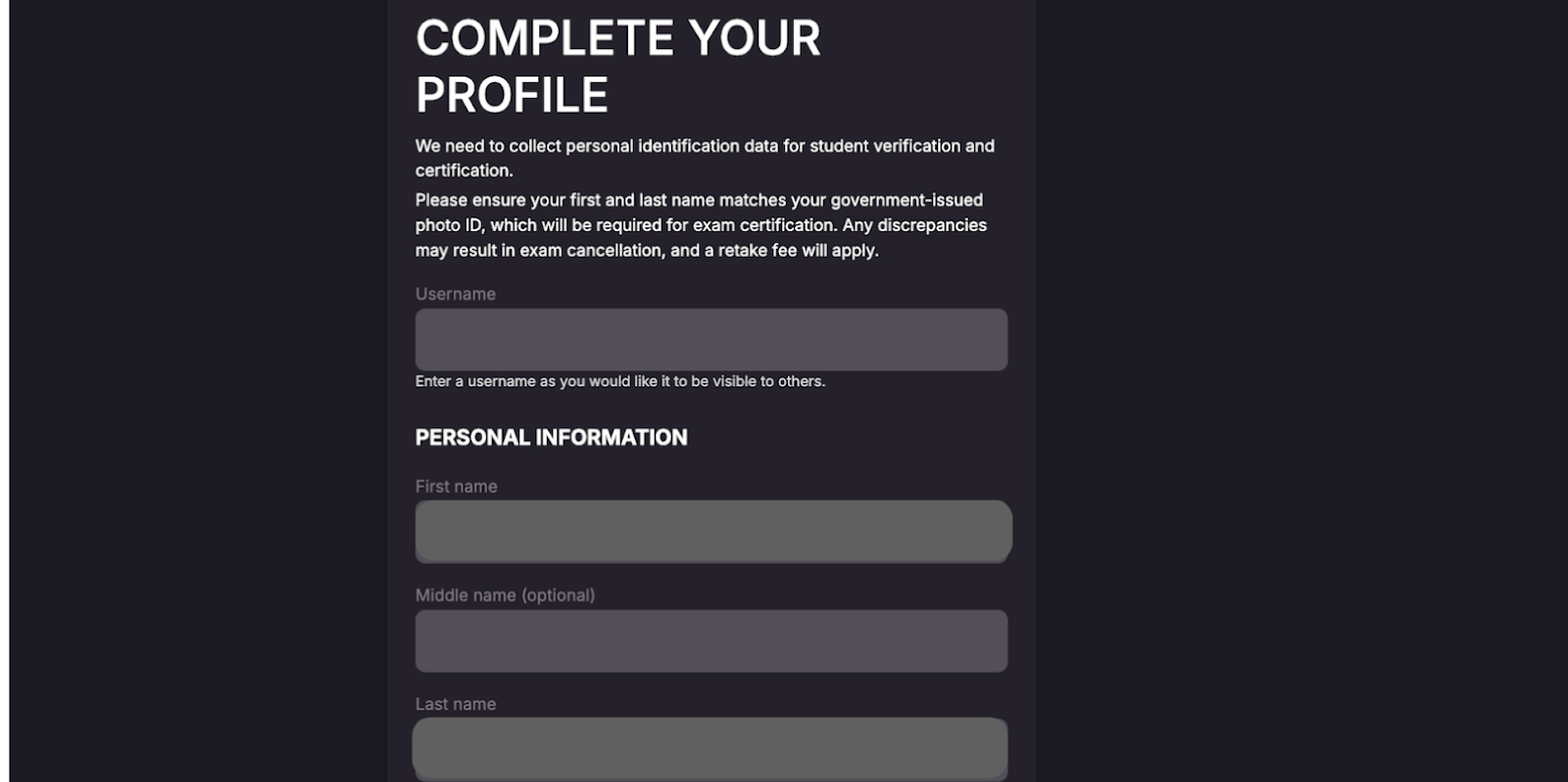Click the First name label text

(x=456, y=486)
